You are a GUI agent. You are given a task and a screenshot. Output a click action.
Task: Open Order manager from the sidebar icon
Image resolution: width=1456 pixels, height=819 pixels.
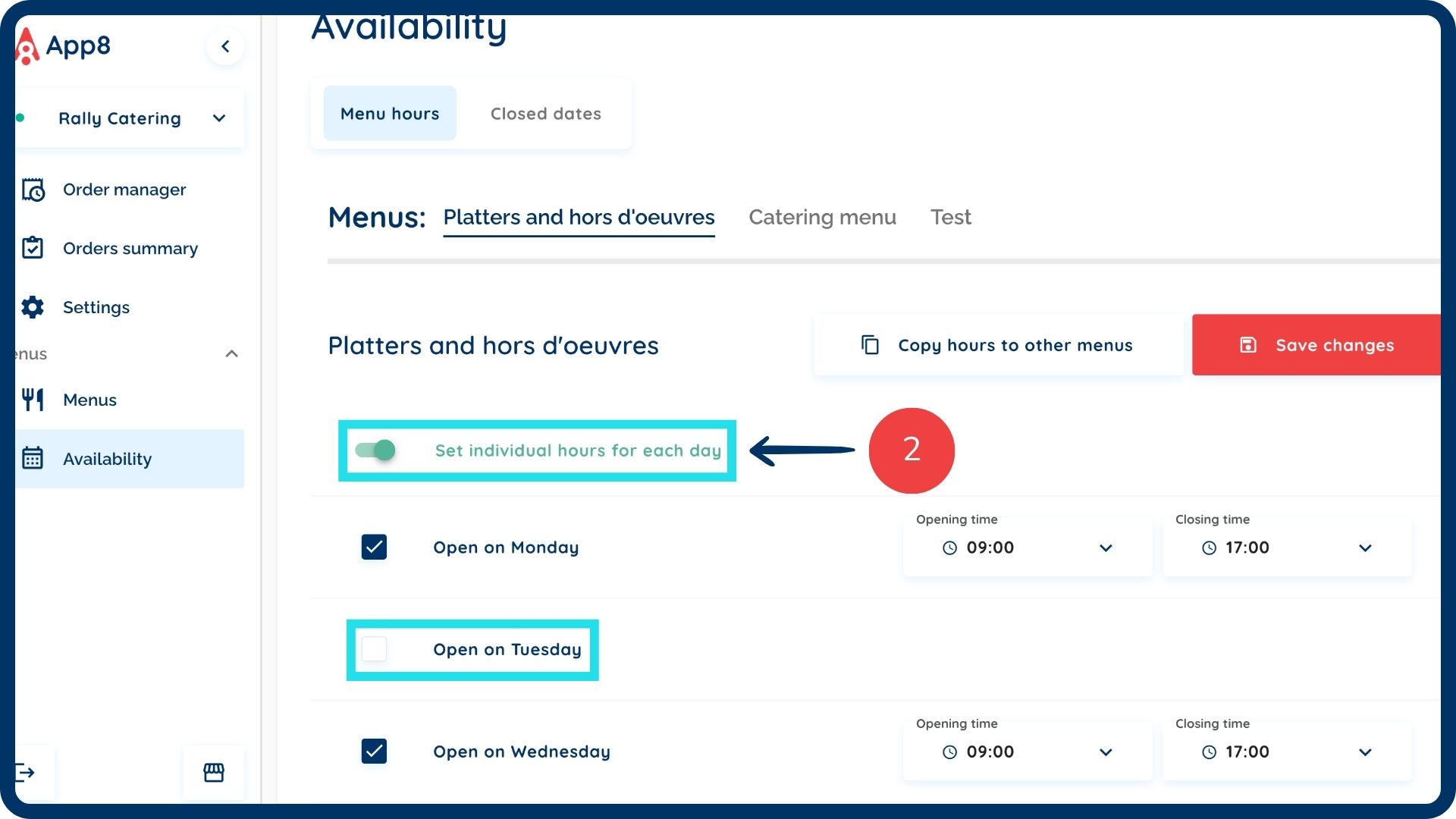(33, 190)
